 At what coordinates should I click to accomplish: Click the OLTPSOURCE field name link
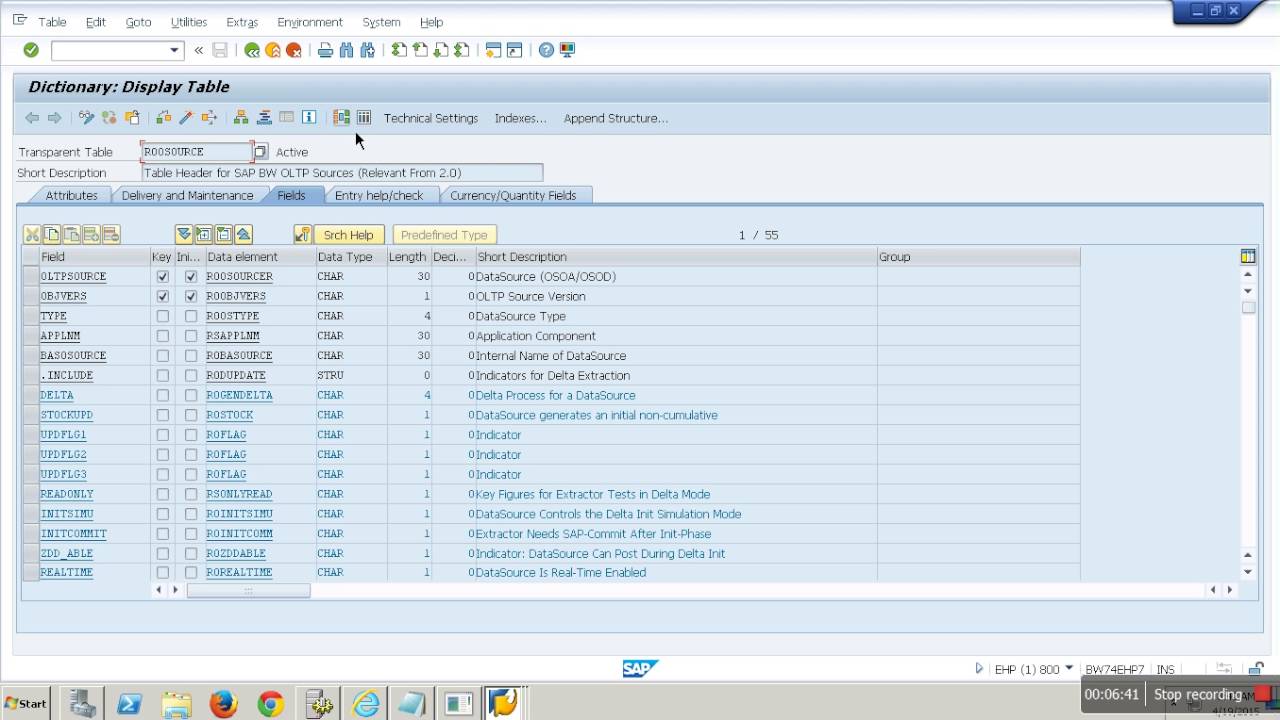pyautogui.click(x=73, y=277)
